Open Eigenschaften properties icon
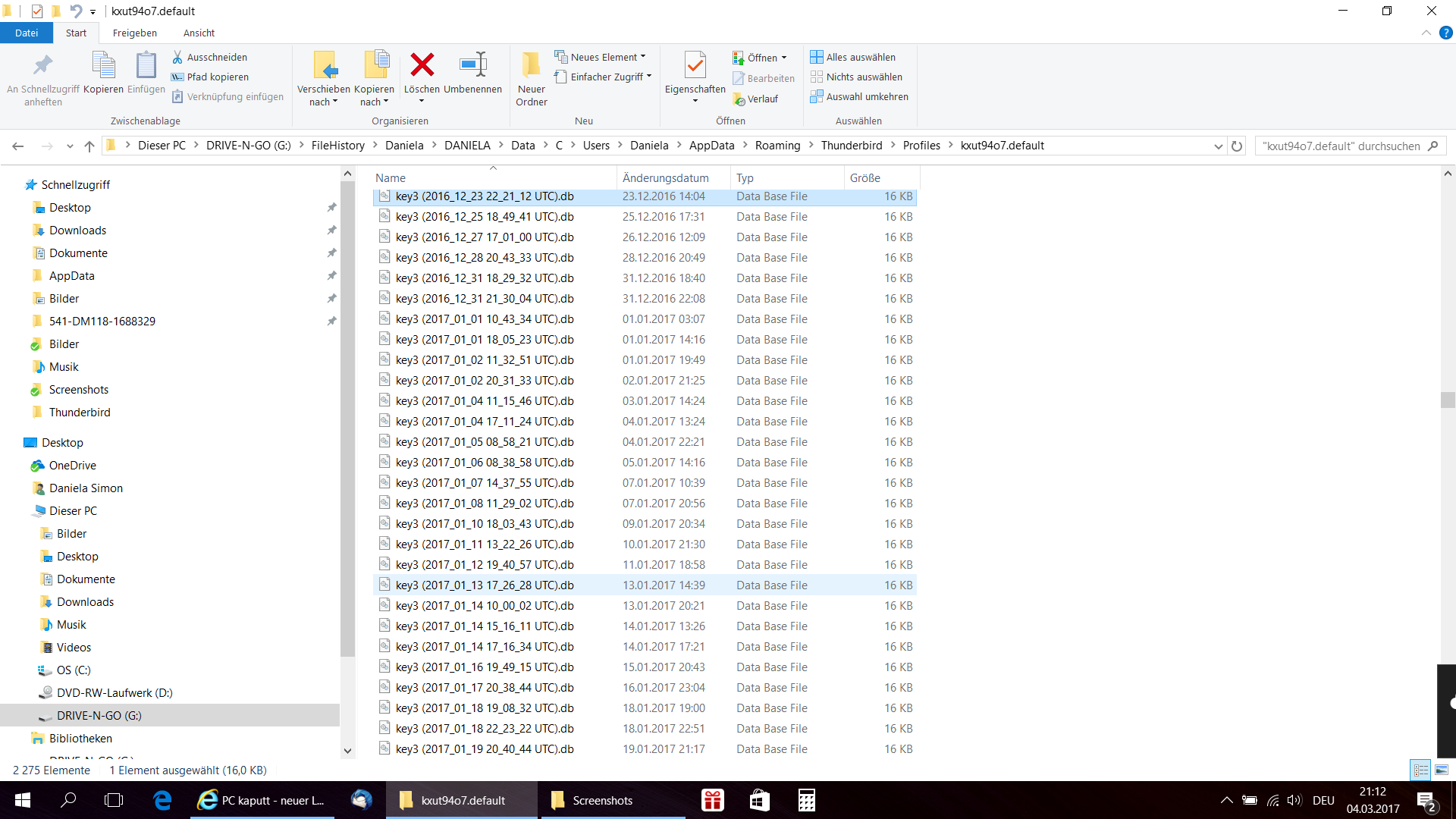 695,66
